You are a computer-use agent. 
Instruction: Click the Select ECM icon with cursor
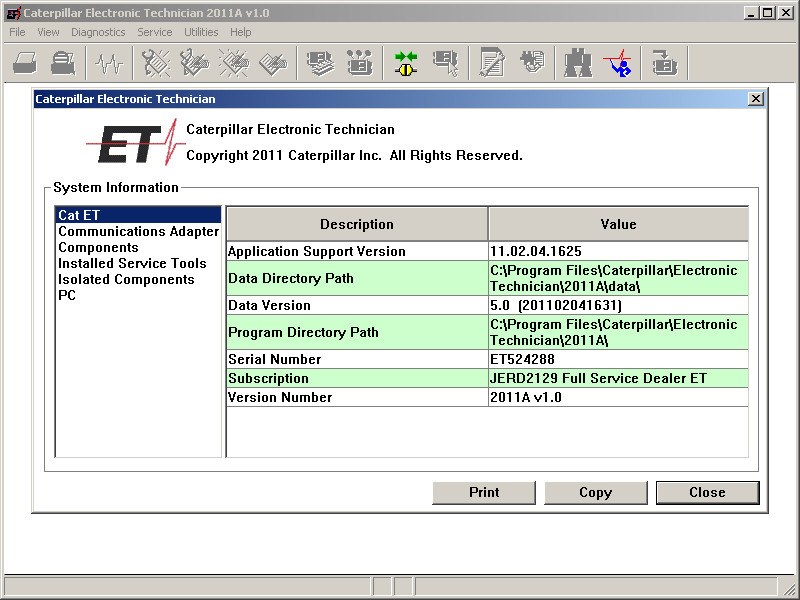coord(445,63)
